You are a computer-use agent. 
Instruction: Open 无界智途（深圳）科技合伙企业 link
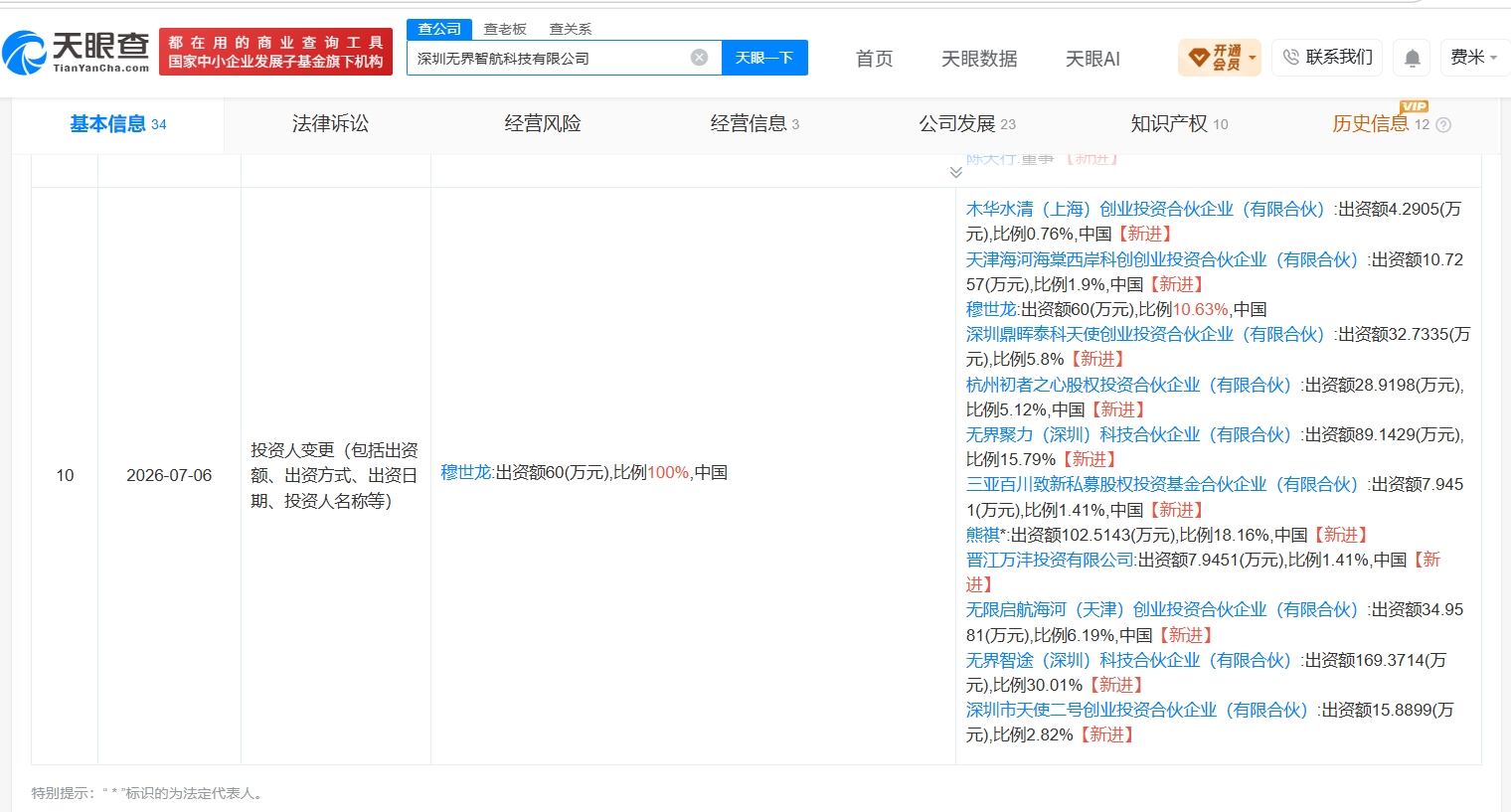(1132, 660)
